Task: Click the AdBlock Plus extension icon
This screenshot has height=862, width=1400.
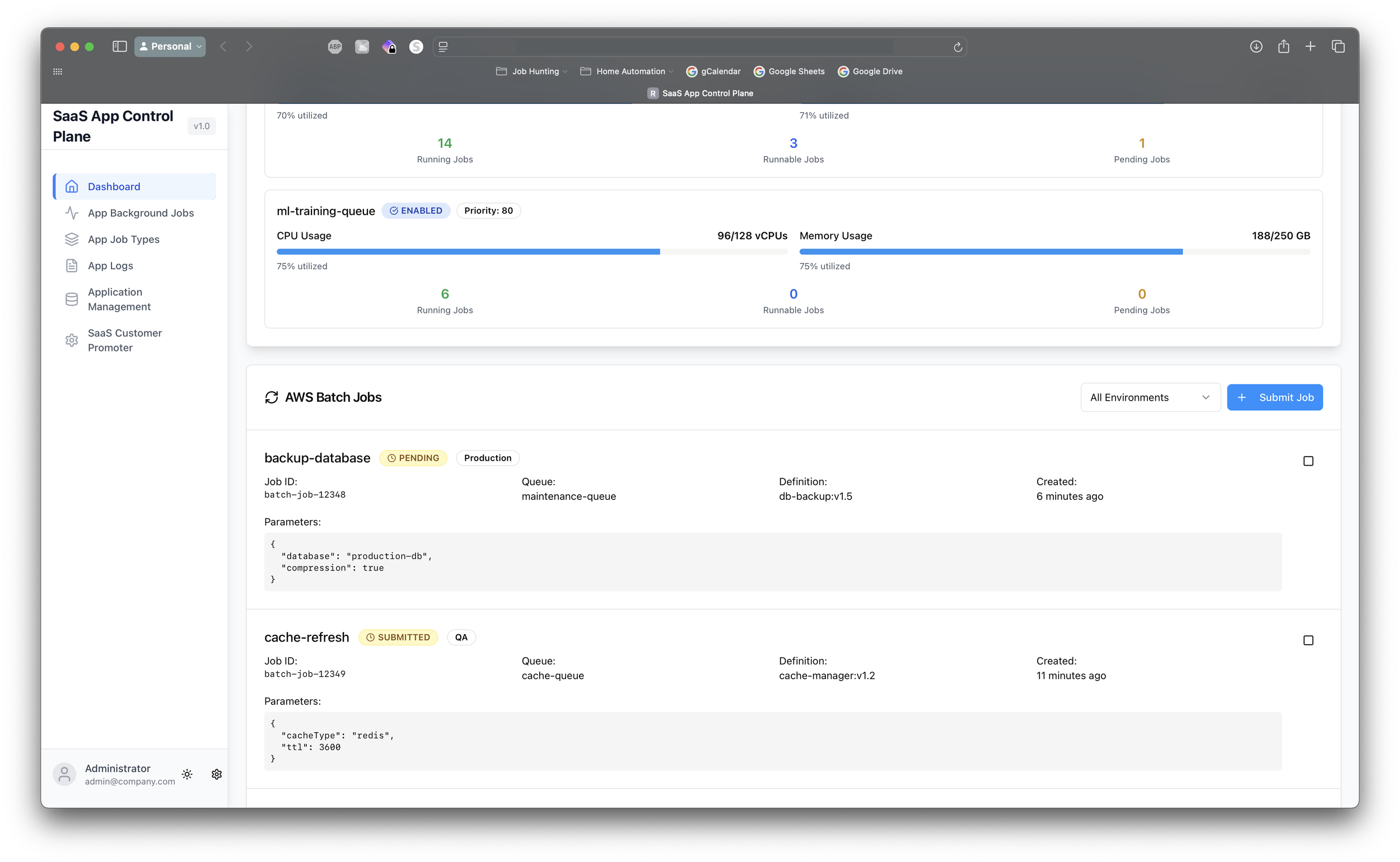Action: [335, 47]
